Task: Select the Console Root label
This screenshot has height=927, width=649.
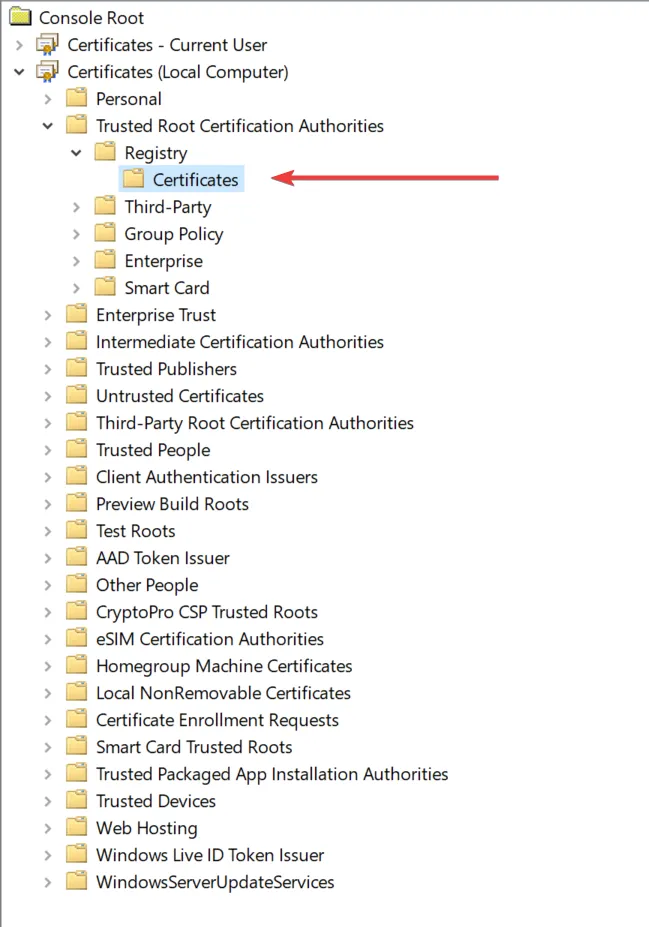Action: (x=91, y=18)
